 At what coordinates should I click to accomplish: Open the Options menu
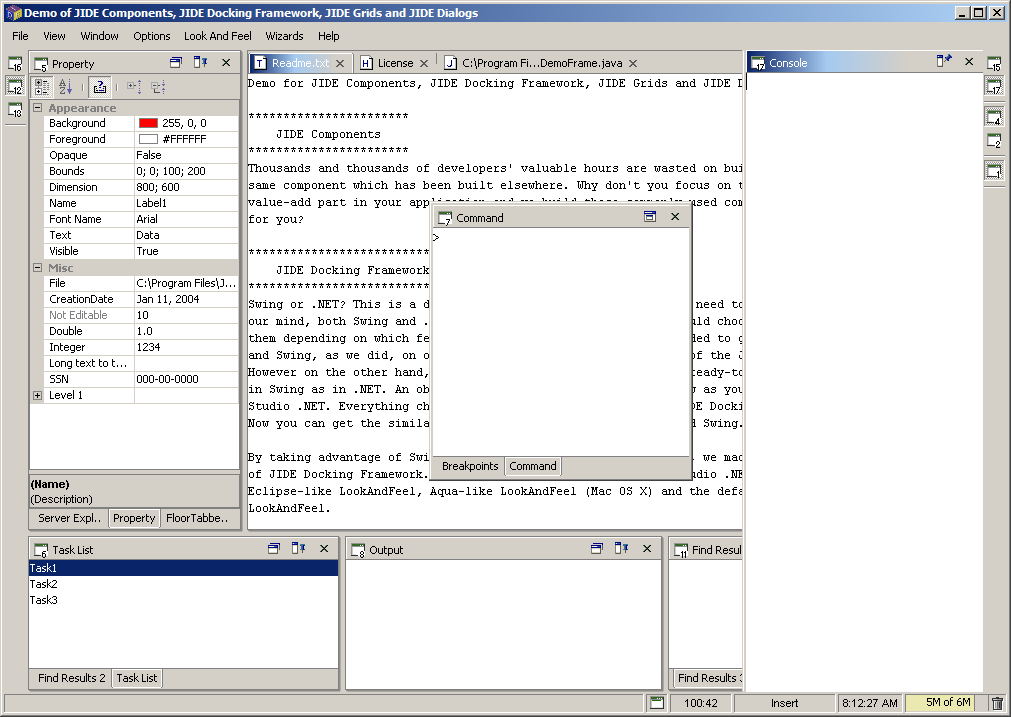tap(152, 36)
